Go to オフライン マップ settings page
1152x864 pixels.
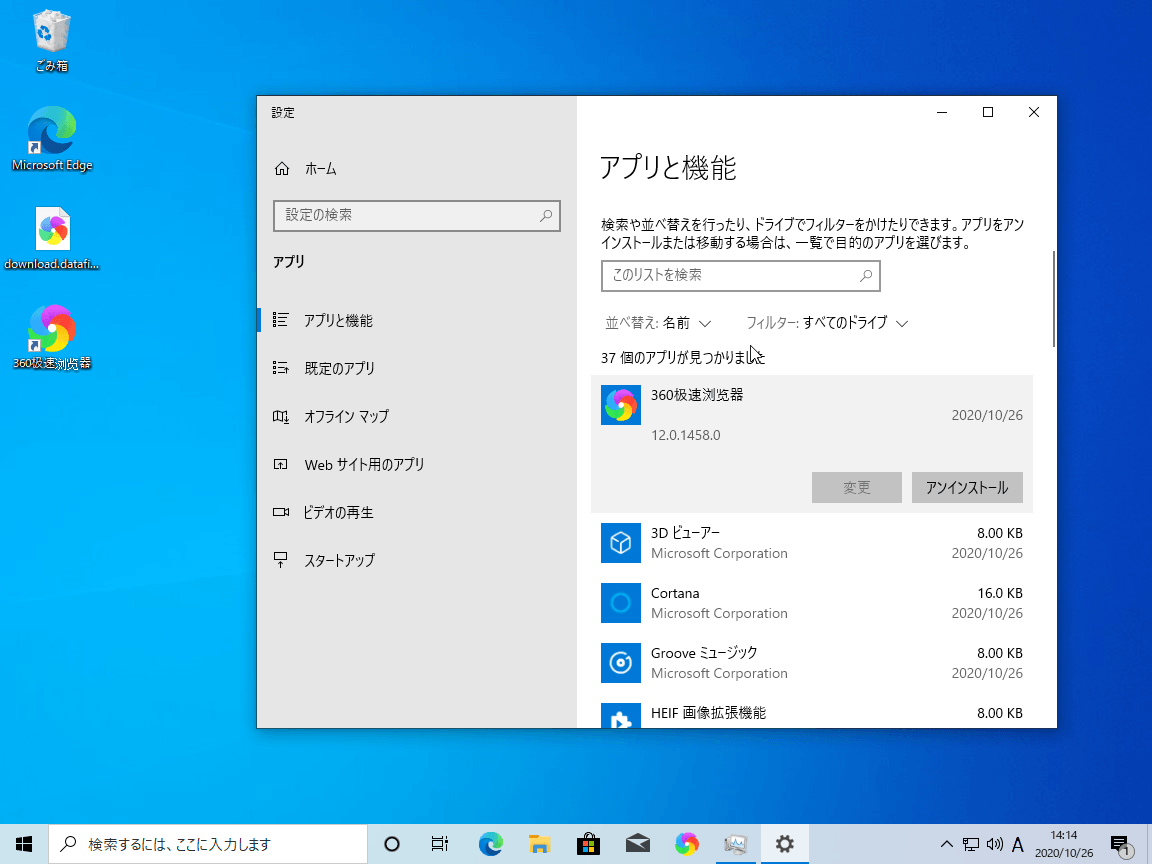click(x=346, y=416)
